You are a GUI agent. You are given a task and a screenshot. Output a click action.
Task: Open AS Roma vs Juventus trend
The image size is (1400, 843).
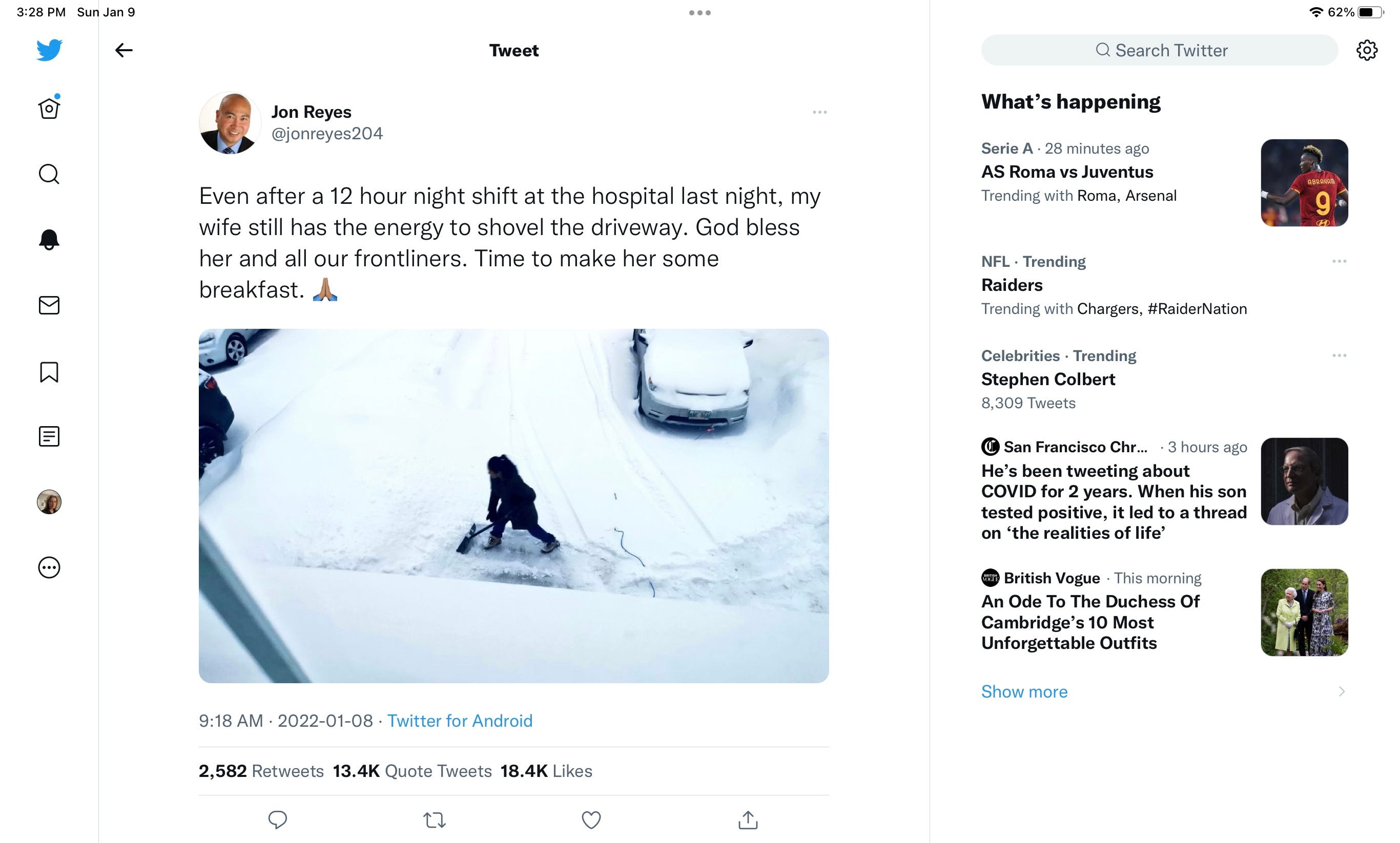pyautogui.click(x=1067, y=172)
